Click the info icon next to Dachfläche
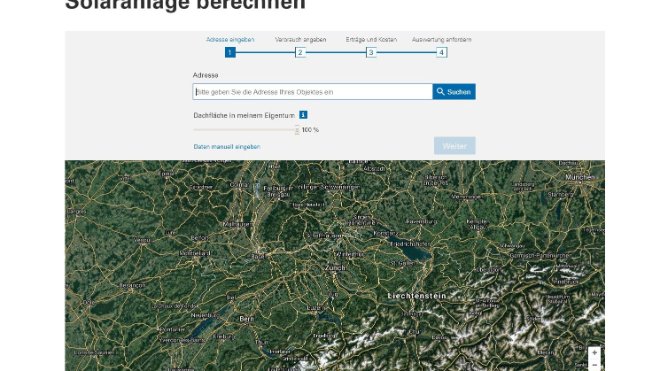The height and width of the screenshot is (371, 660). click(x=303, y=115)
